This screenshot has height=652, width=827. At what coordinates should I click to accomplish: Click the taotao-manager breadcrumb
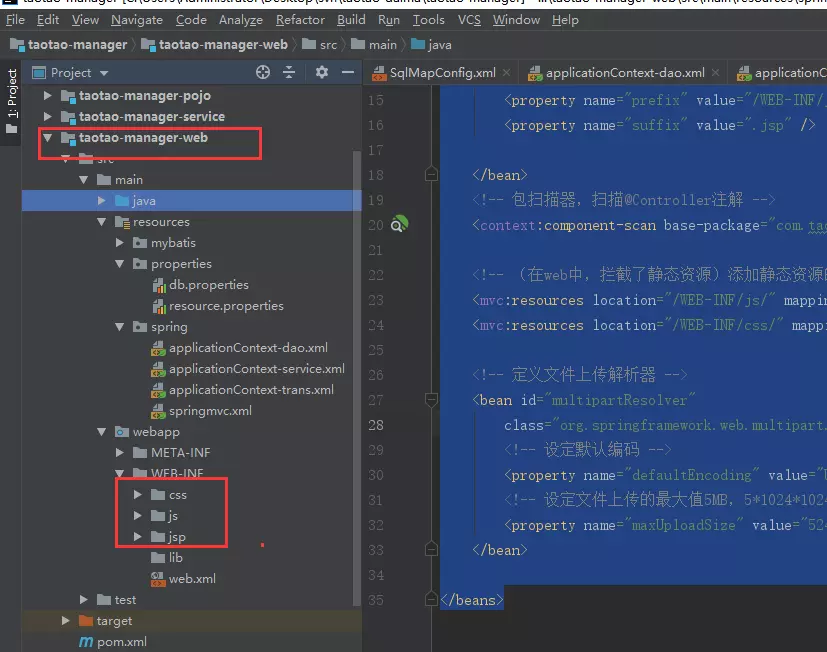tap(69, 45)
